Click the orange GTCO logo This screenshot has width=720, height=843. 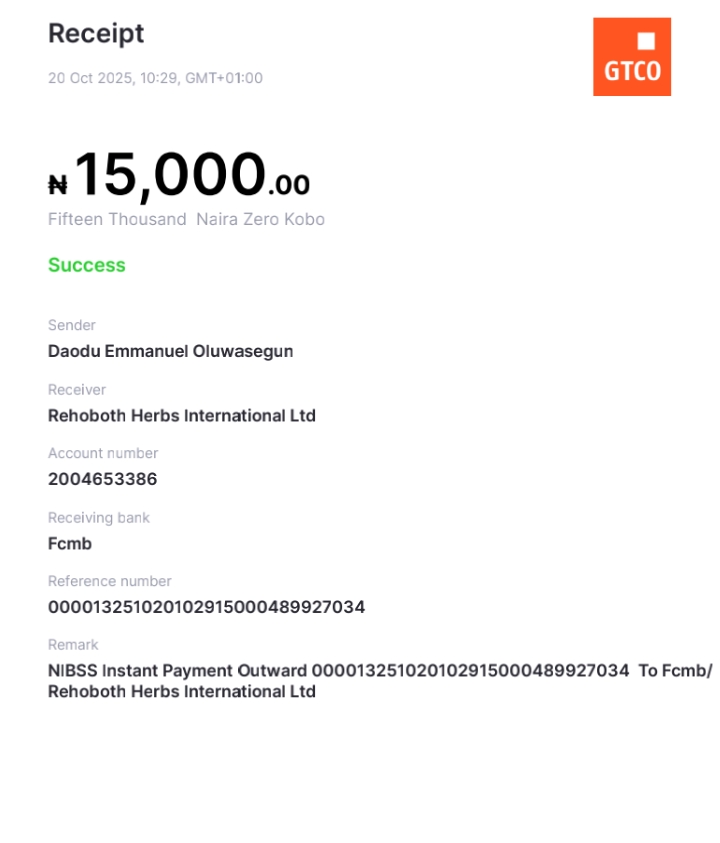[631, 57]
